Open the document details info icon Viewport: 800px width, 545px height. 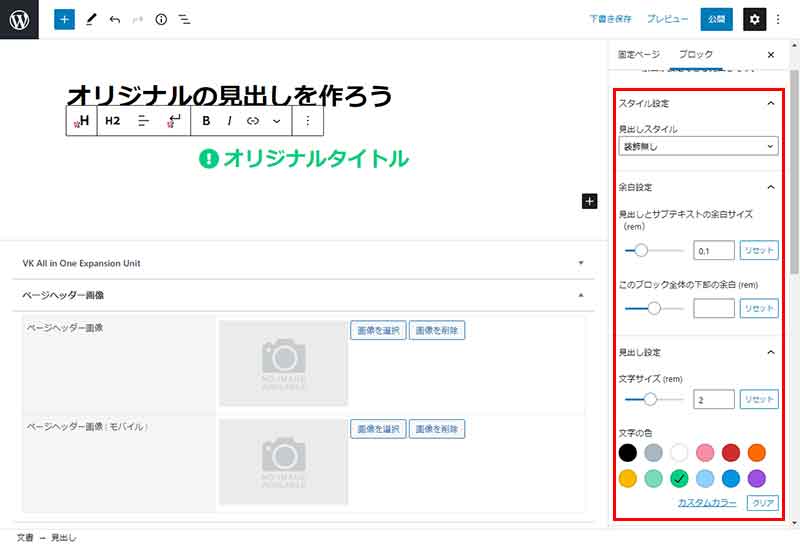click(x=161, y=19)
